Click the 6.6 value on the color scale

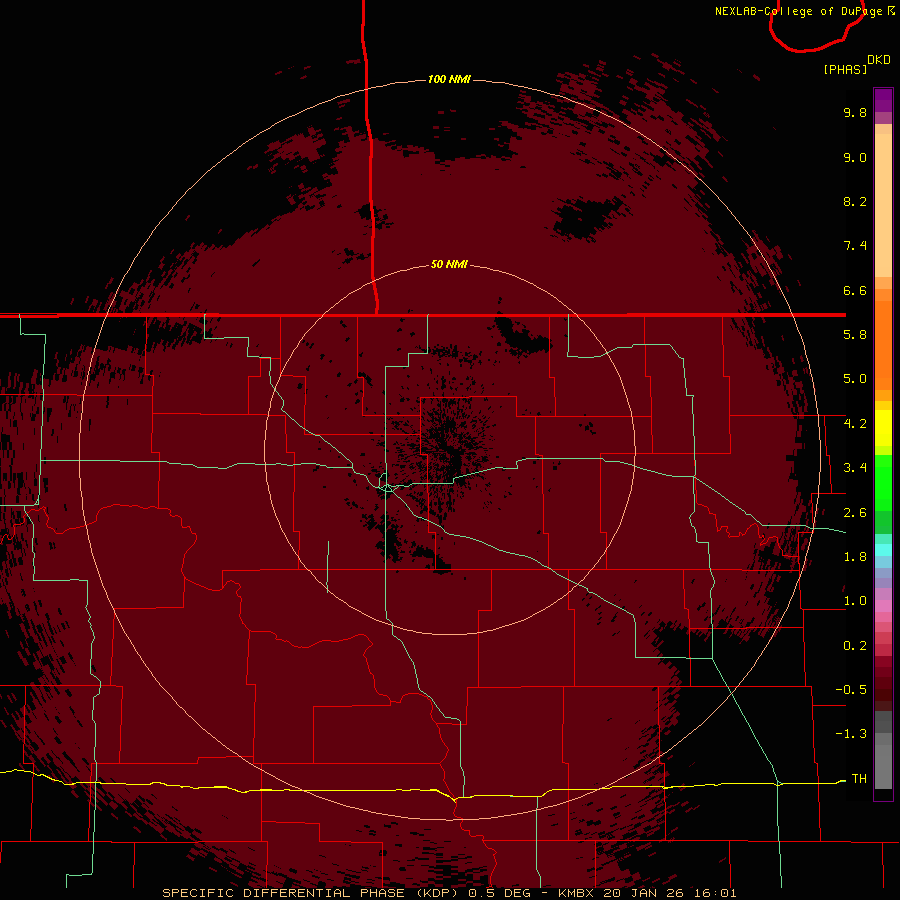tap(855, 290)
